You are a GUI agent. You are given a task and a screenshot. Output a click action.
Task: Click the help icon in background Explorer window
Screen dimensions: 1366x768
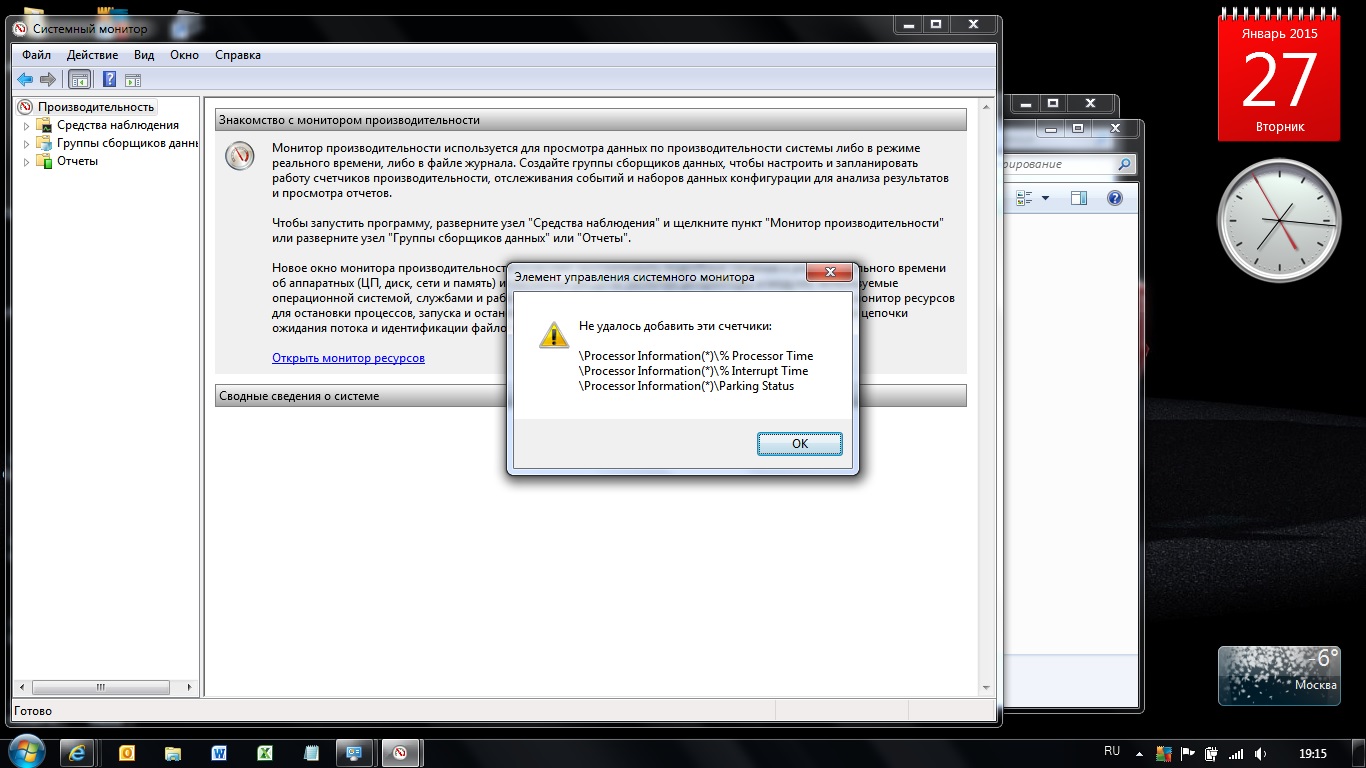pyautogui.click(x=1115, y=198)
